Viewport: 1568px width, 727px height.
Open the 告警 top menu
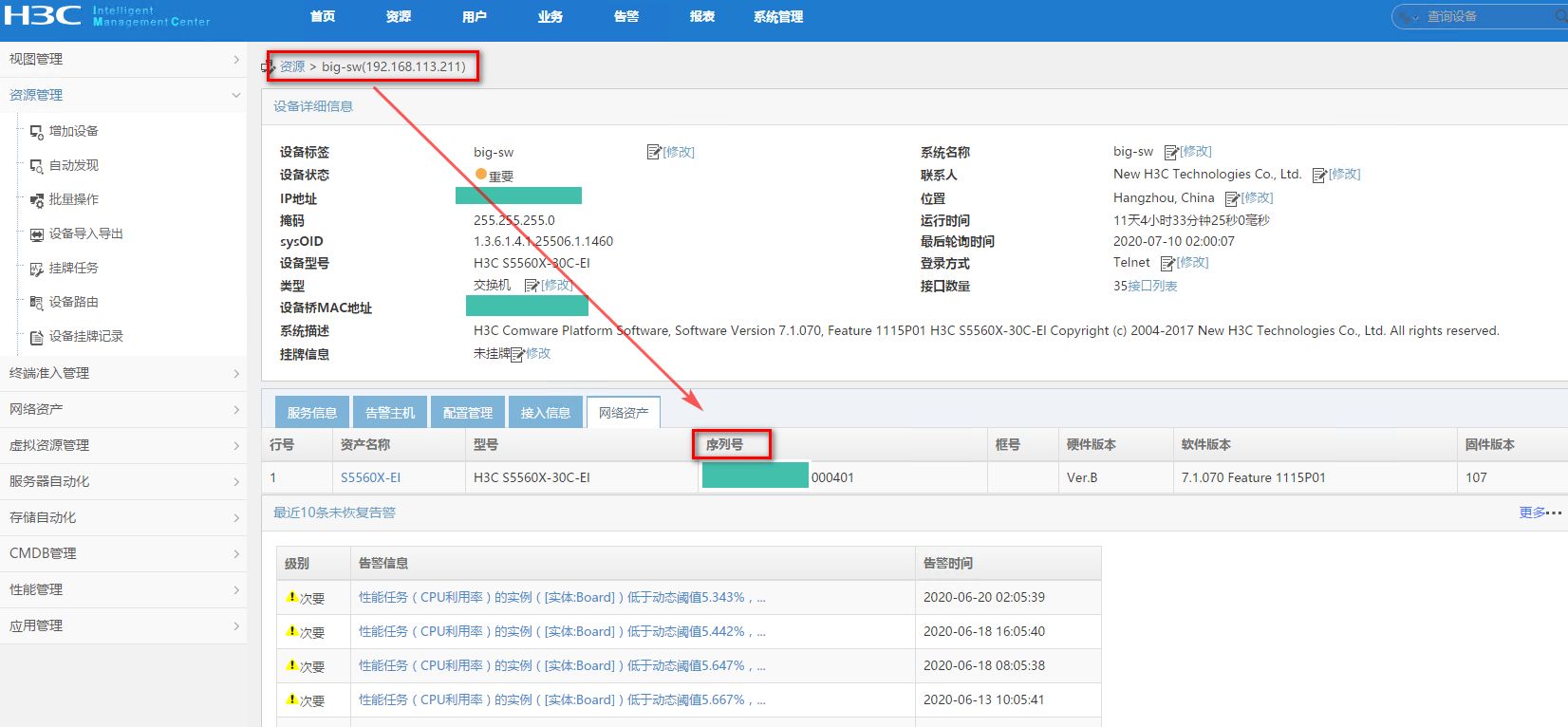click(626, 17)
